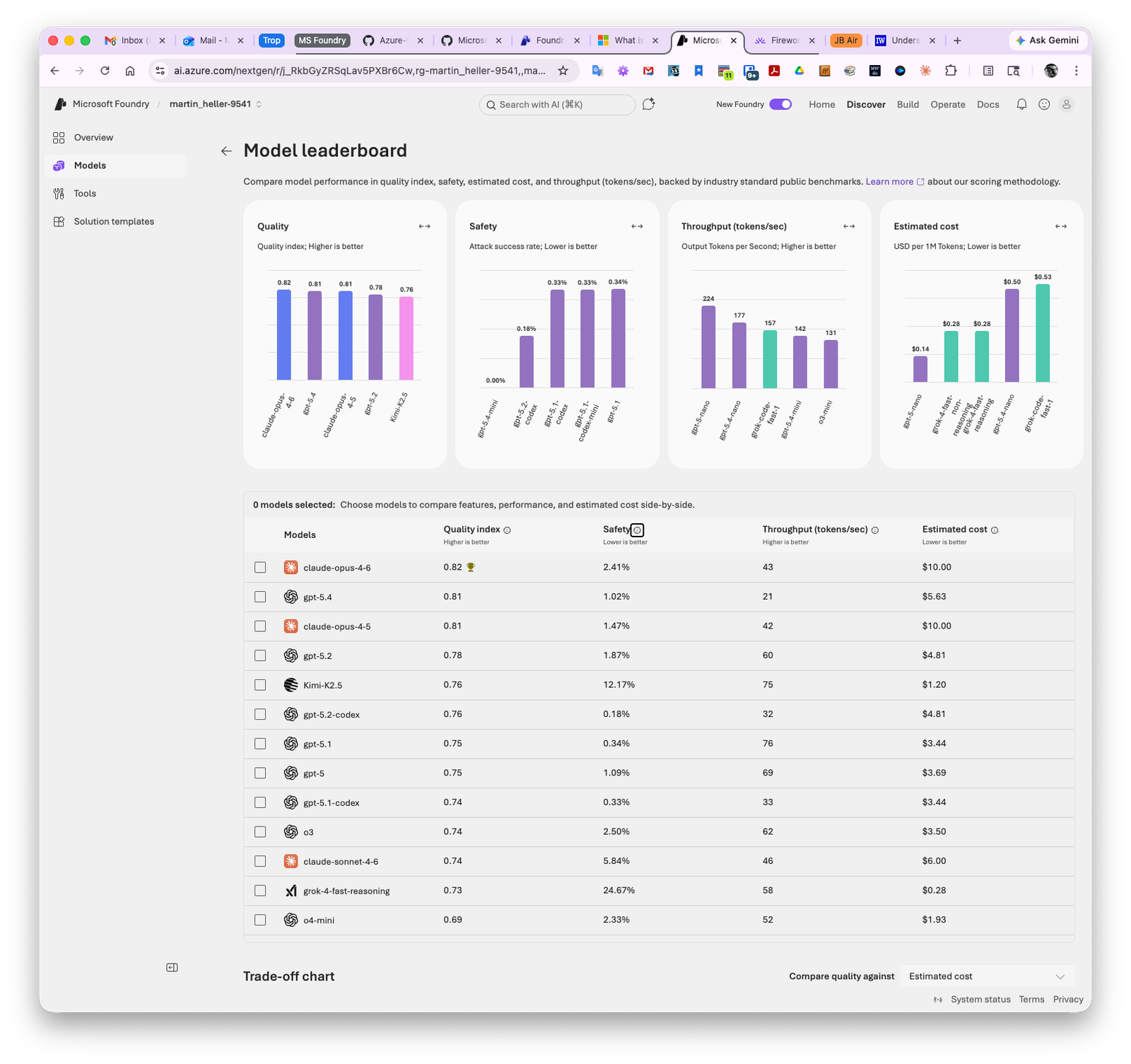Click the Safety column info icon

637,530
